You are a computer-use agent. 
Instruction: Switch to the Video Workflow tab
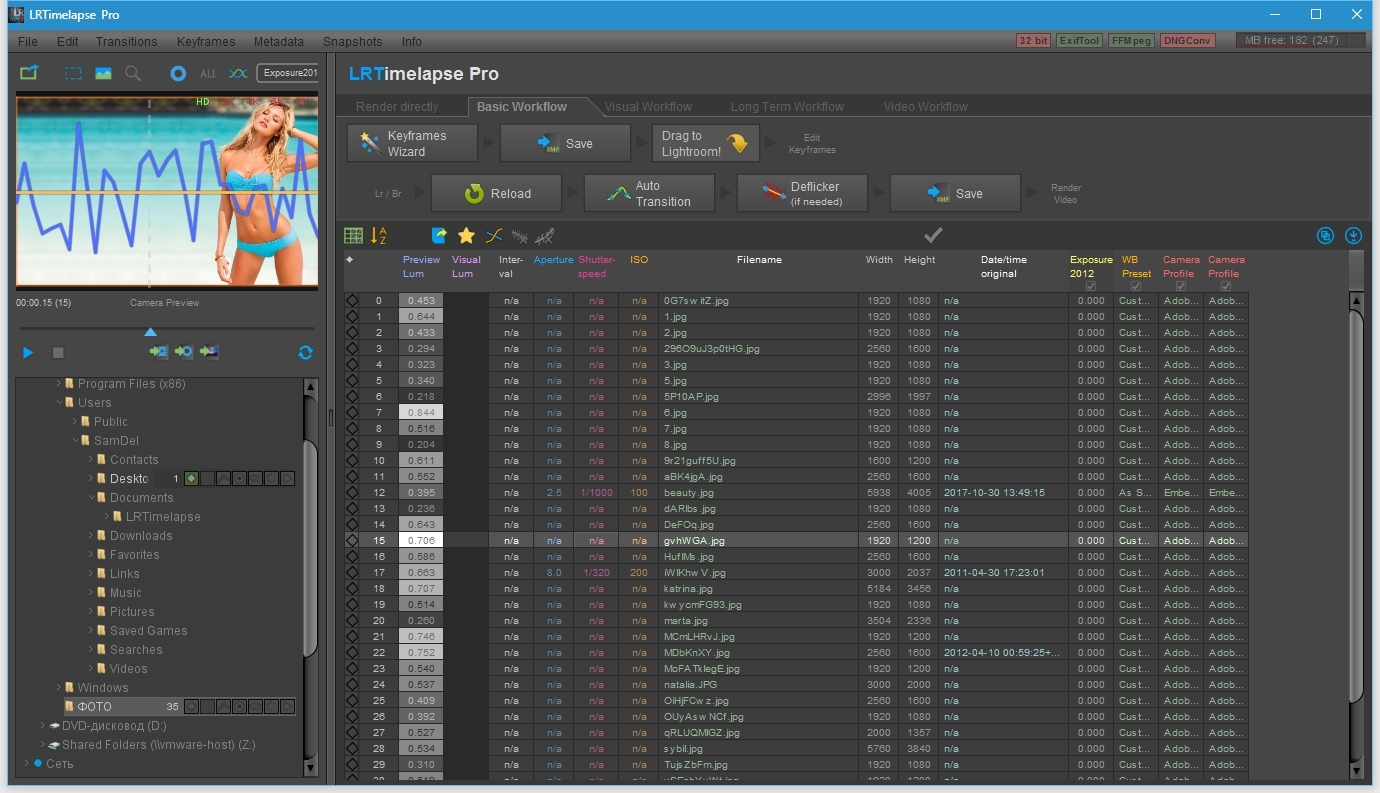[x=926, y=107]
